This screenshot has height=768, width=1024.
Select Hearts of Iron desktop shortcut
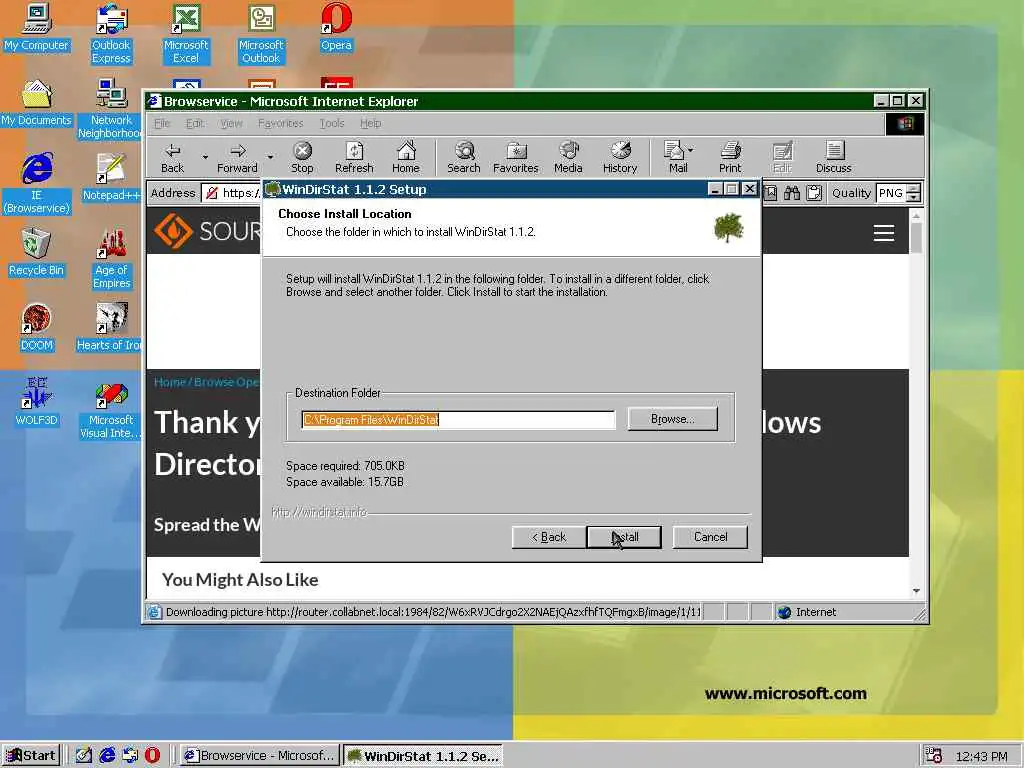pyautogui.click(x=110, y=328)
